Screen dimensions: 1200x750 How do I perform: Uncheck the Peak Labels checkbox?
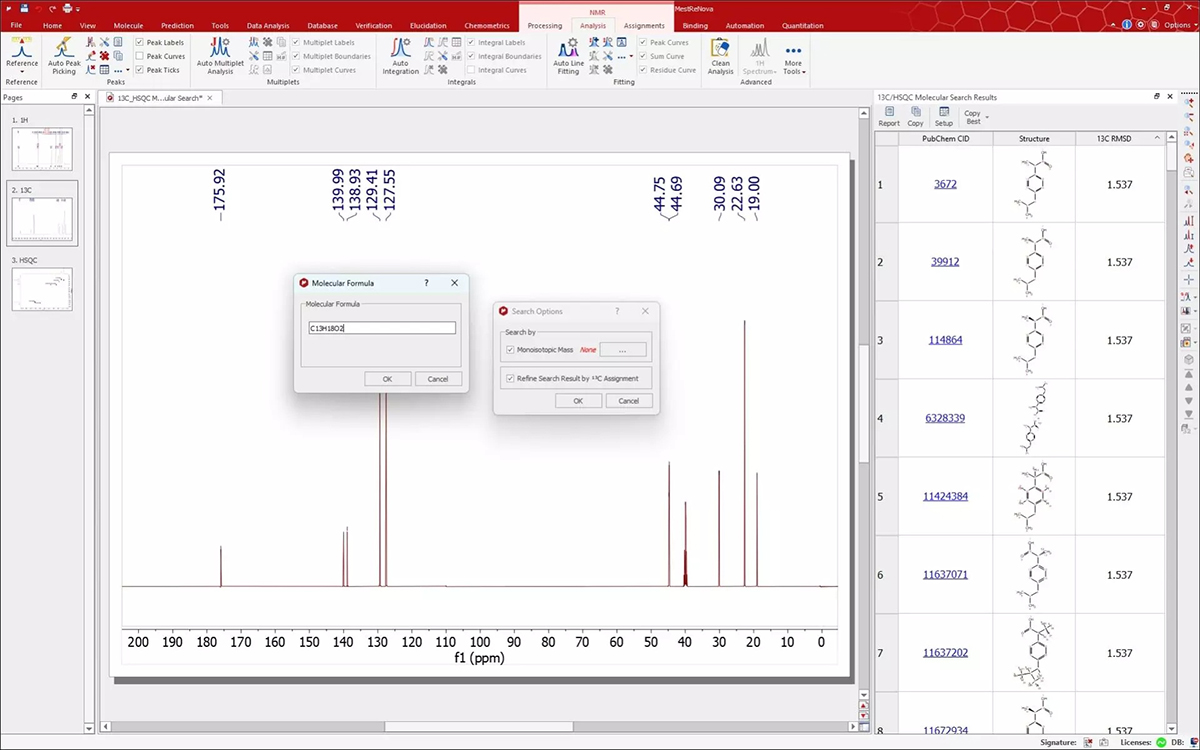tap(139, 43)
